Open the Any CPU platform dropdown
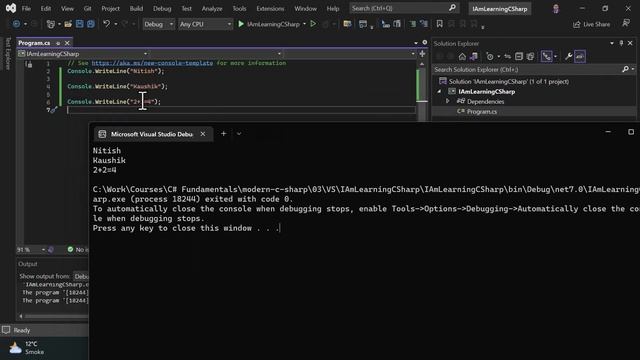This screenshot has width=640, height=360. pos(205,24)
